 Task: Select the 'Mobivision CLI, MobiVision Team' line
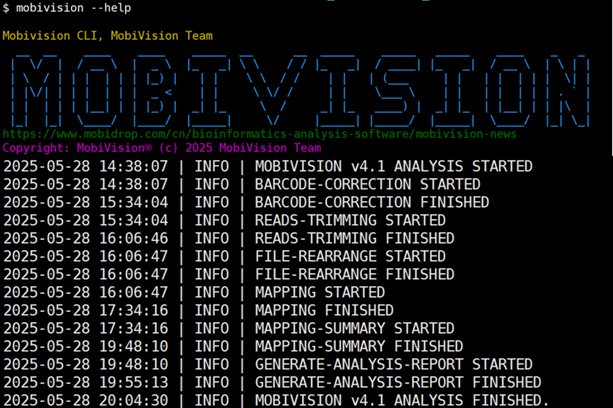pos(108,36)
